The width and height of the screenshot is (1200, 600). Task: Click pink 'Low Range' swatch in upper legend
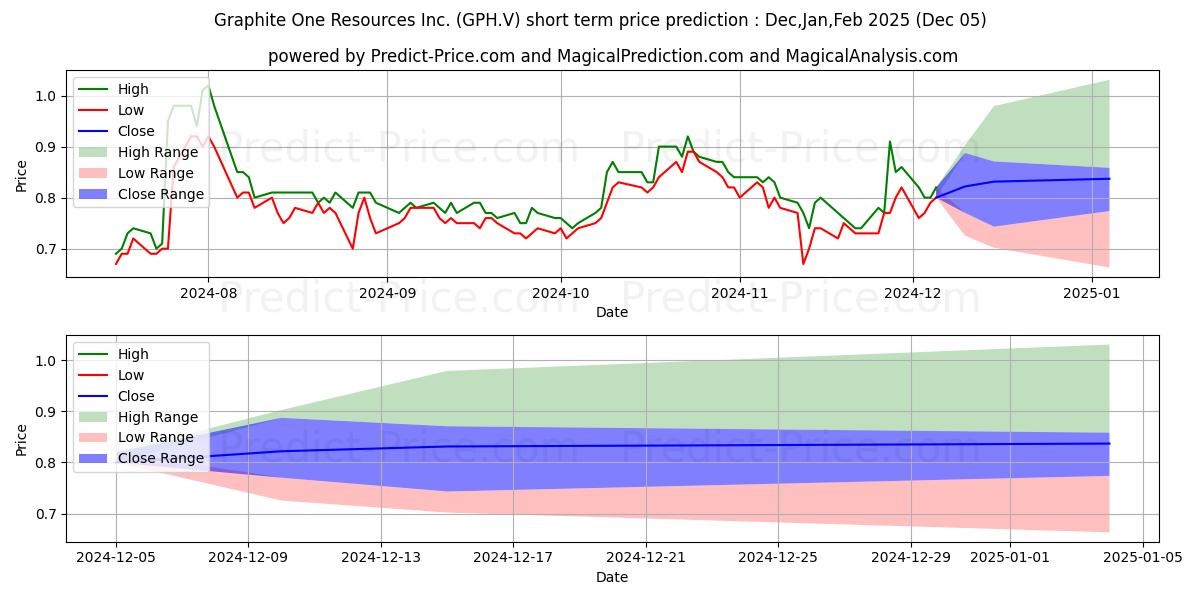point(95,173)
